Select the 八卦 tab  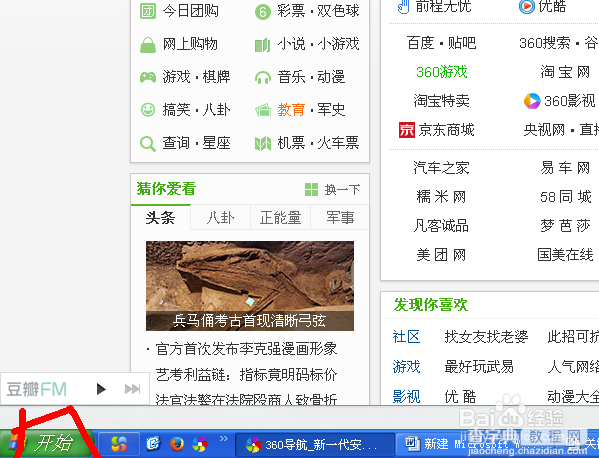pos(220,217)
